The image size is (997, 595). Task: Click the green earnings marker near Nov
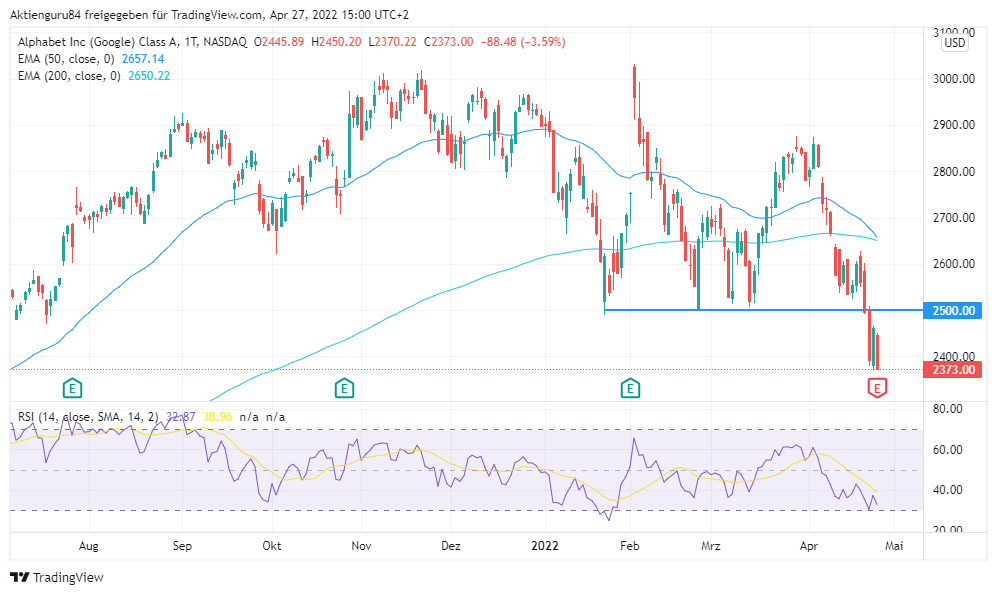[x=344, y=387]
